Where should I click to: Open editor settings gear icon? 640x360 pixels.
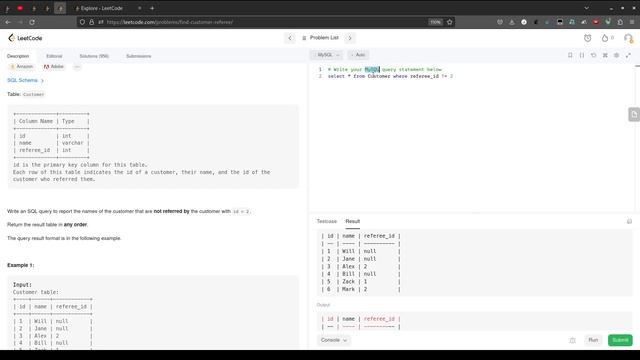(x=617, y=55)
